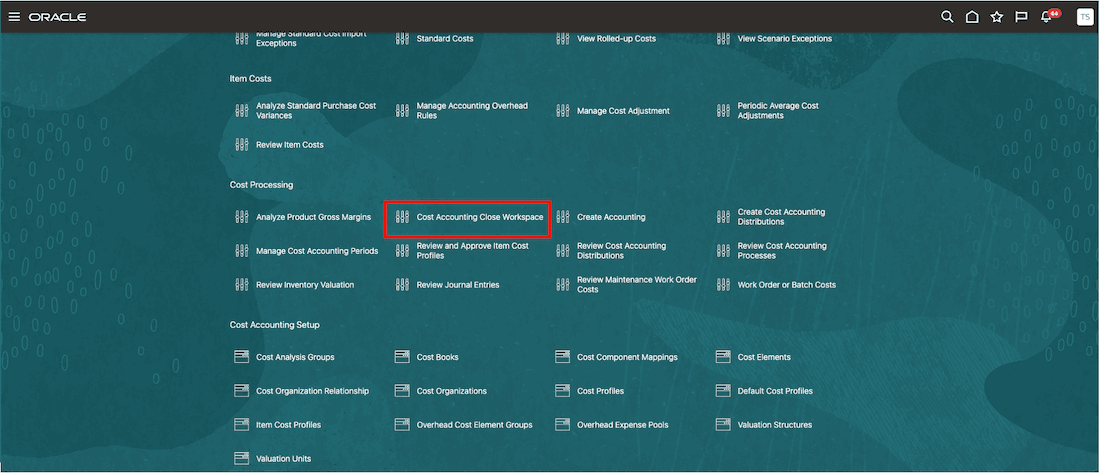Open Cost Organization Relationship
This screenshot has height=473, width=1100.
point(312,390)
